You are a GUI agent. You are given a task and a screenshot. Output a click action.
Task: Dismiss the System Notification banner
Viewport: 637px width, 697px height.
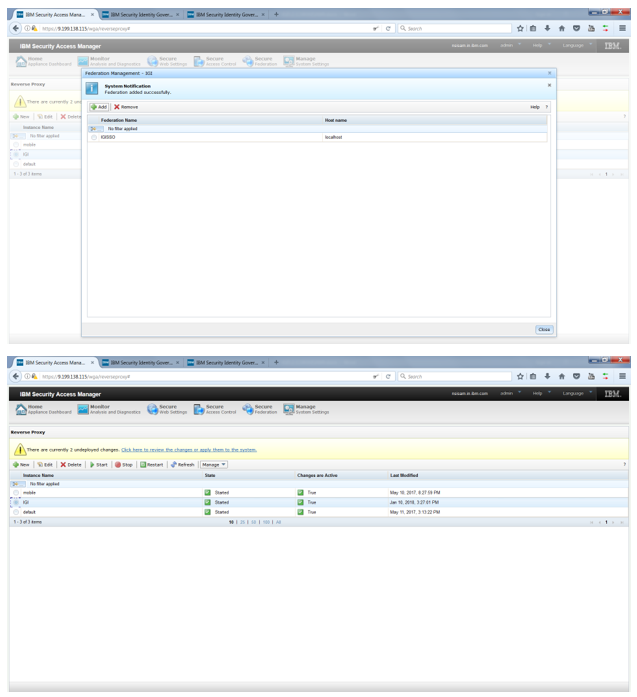pyautogui.click(x=549, y=85)
